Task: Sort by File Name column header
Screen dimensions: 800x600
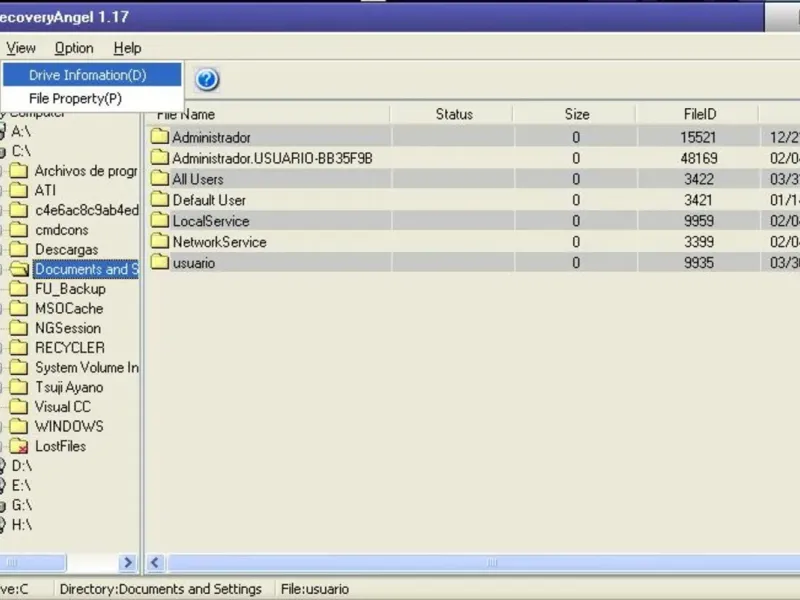Action: [x=267, y=114]
